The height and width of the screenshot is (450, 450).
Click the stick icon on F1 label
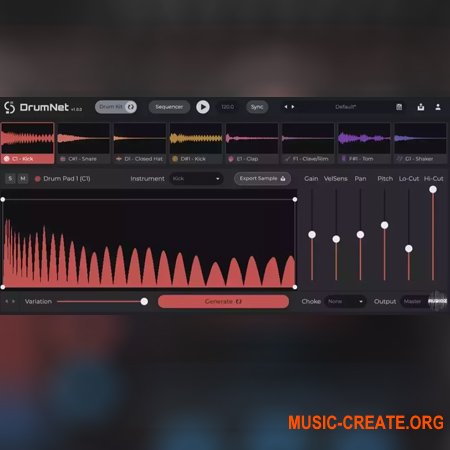pos(287,159)
